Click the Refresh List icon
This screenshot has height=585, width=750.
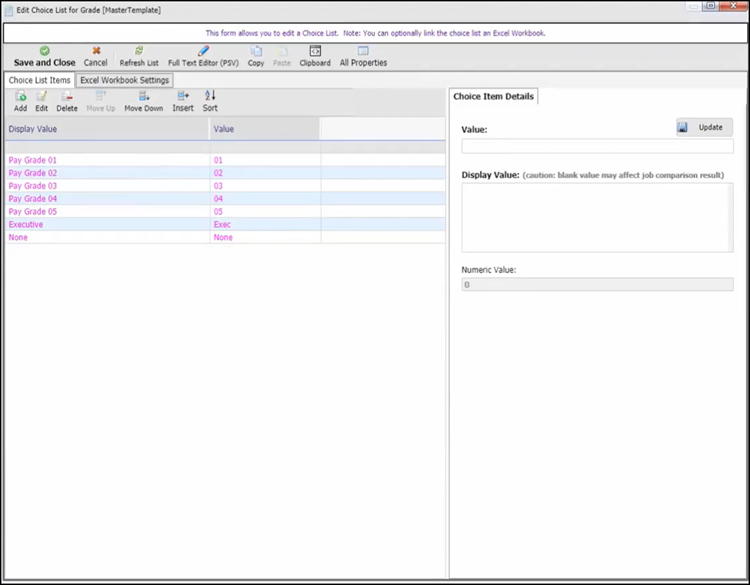[x=139, y=51]
